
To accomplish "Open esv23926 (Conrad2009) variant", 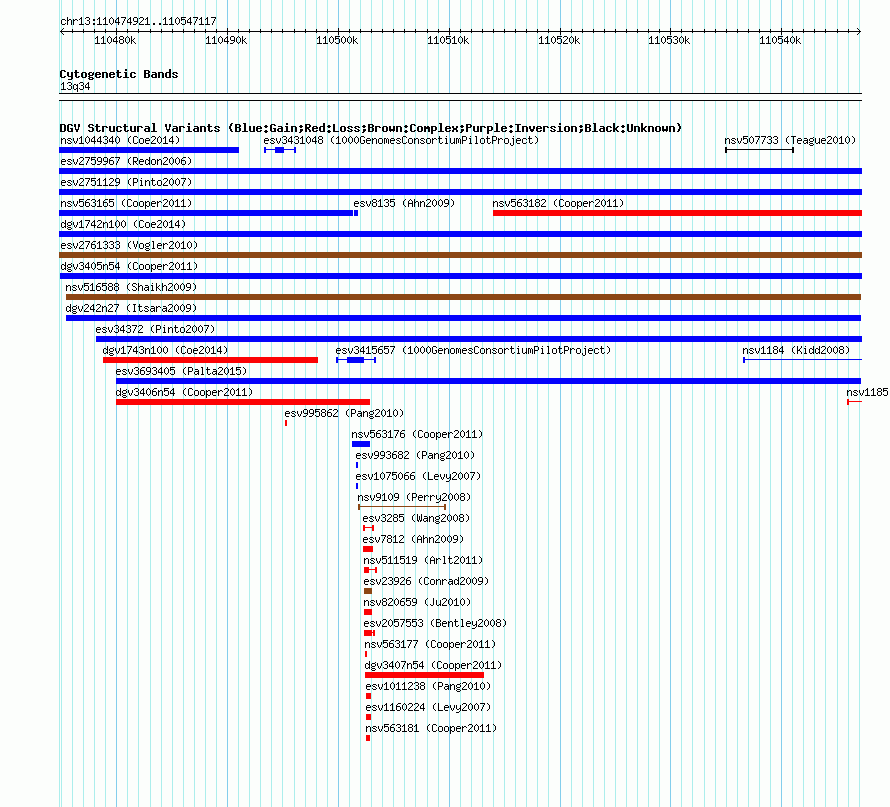I will point(426,581).
